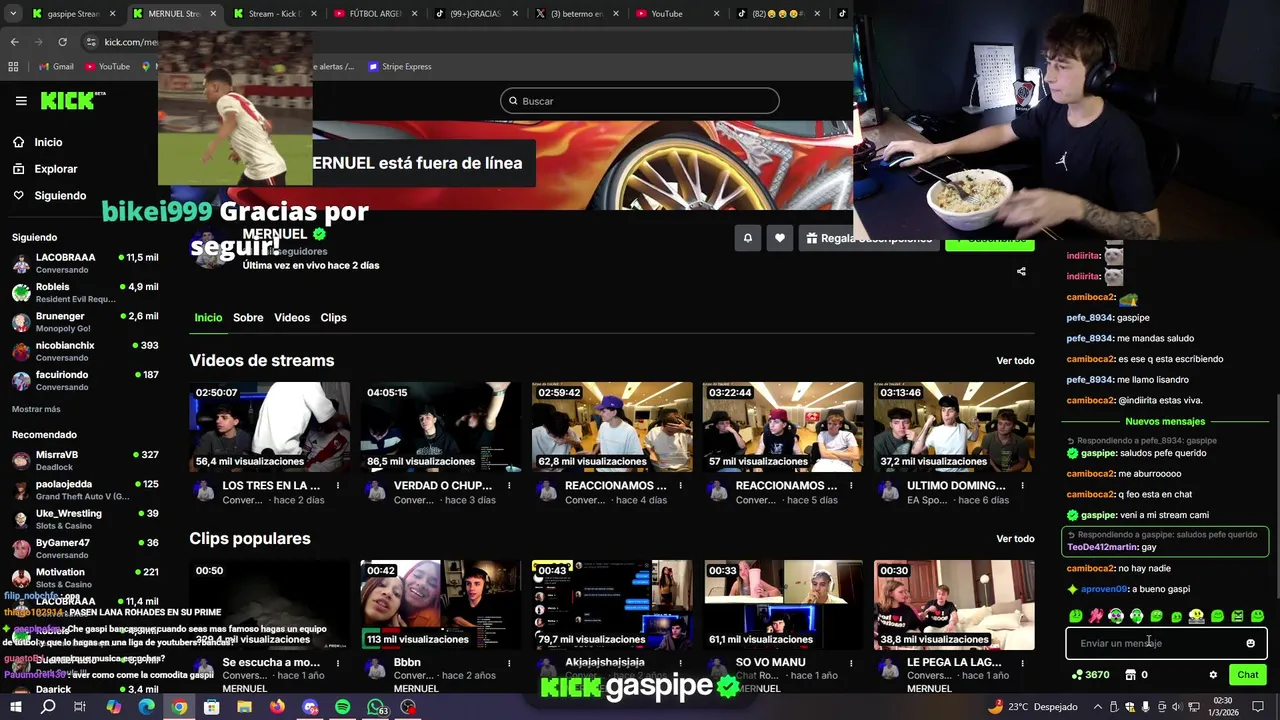Open the chat shop icon showing 0
The height and width of the screenshot is (720, 1280).
1136,675
